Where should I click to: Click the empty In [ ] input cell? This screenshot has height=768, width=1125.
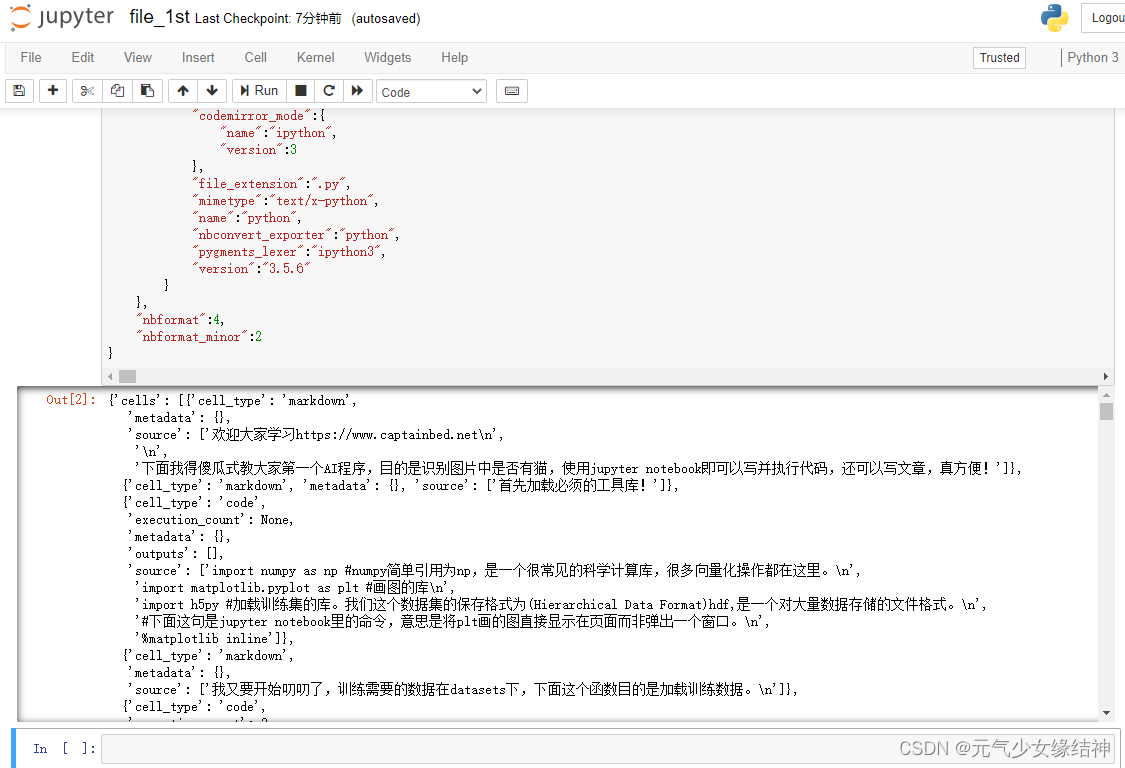pos(608,749)
